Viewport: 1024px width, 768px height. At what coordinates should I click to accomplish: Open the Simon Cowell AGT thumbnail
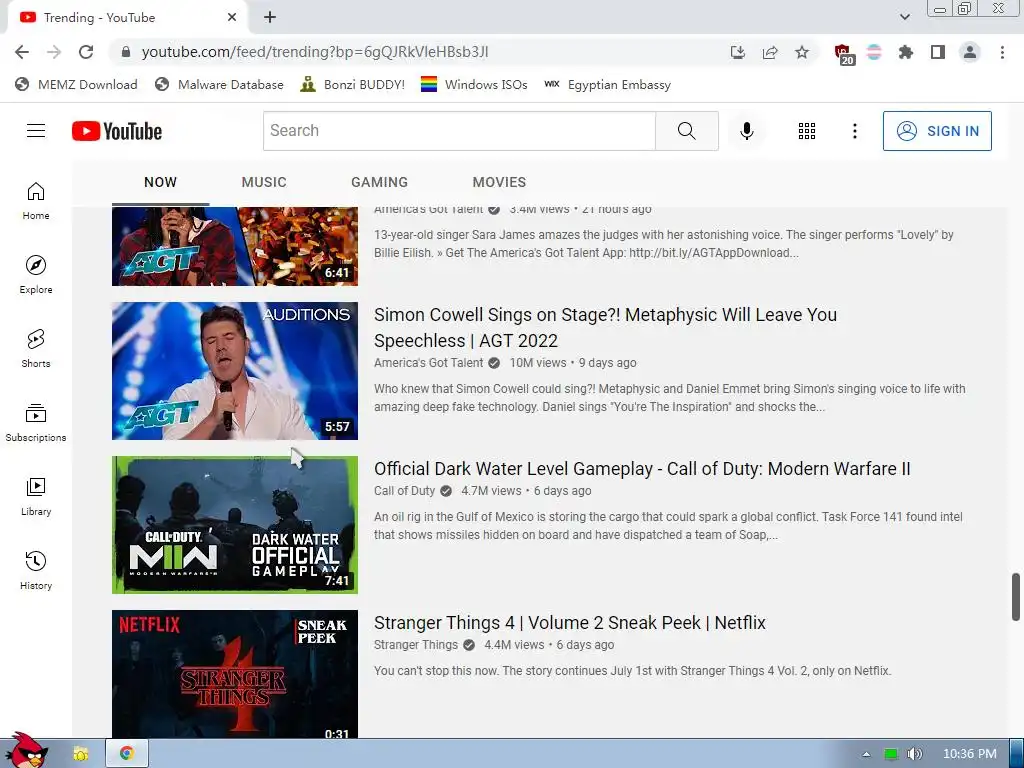[x=235, y=371]
